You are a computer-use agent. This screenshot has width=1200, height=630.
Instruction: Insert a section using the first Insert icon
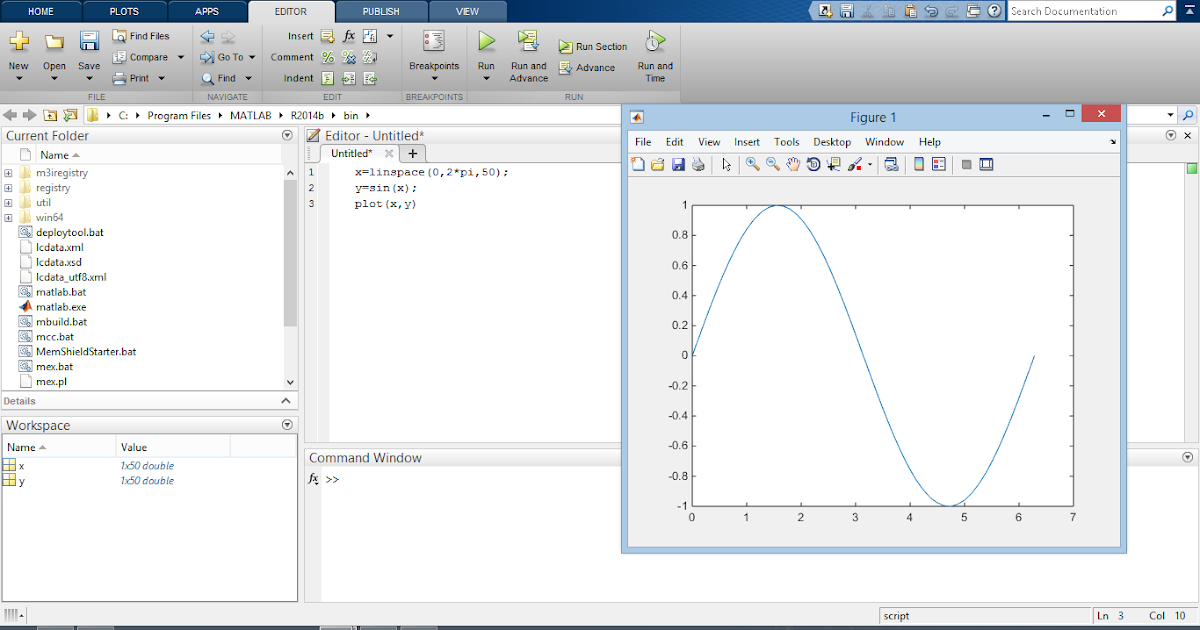pos(327,36)
